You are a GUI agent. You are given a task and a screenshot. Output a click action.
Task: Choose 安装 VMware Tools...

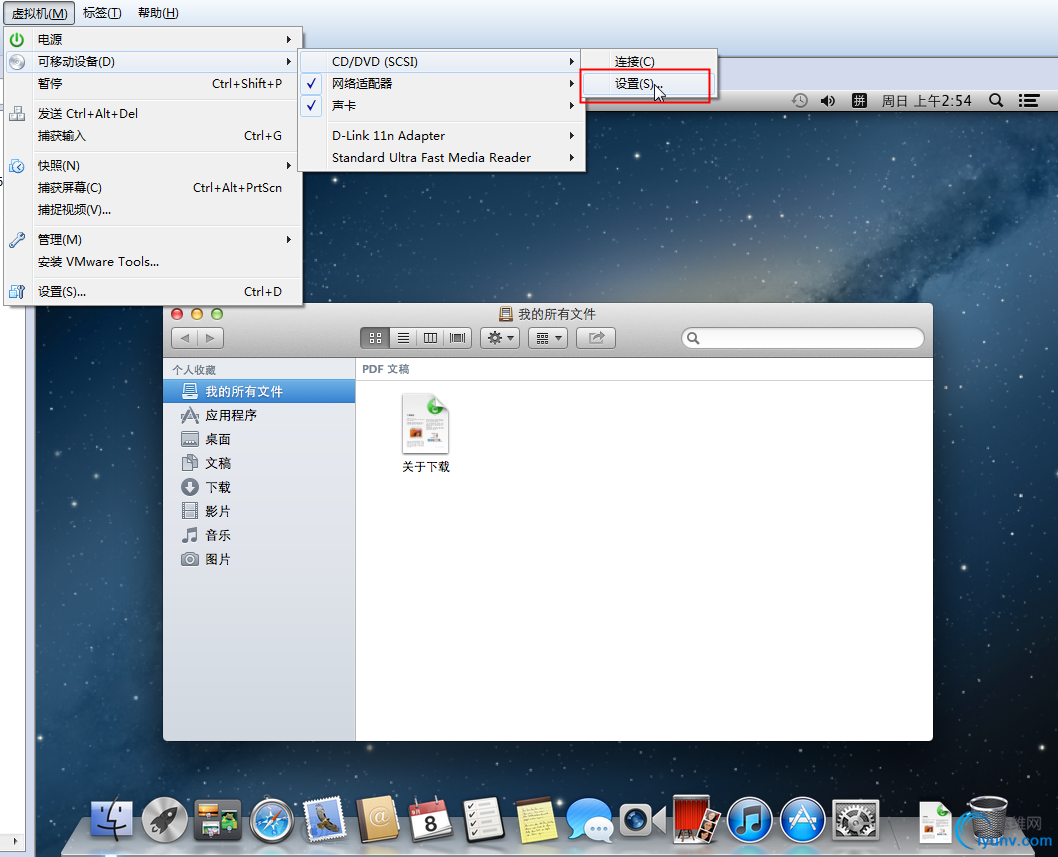tap(153, 262)
